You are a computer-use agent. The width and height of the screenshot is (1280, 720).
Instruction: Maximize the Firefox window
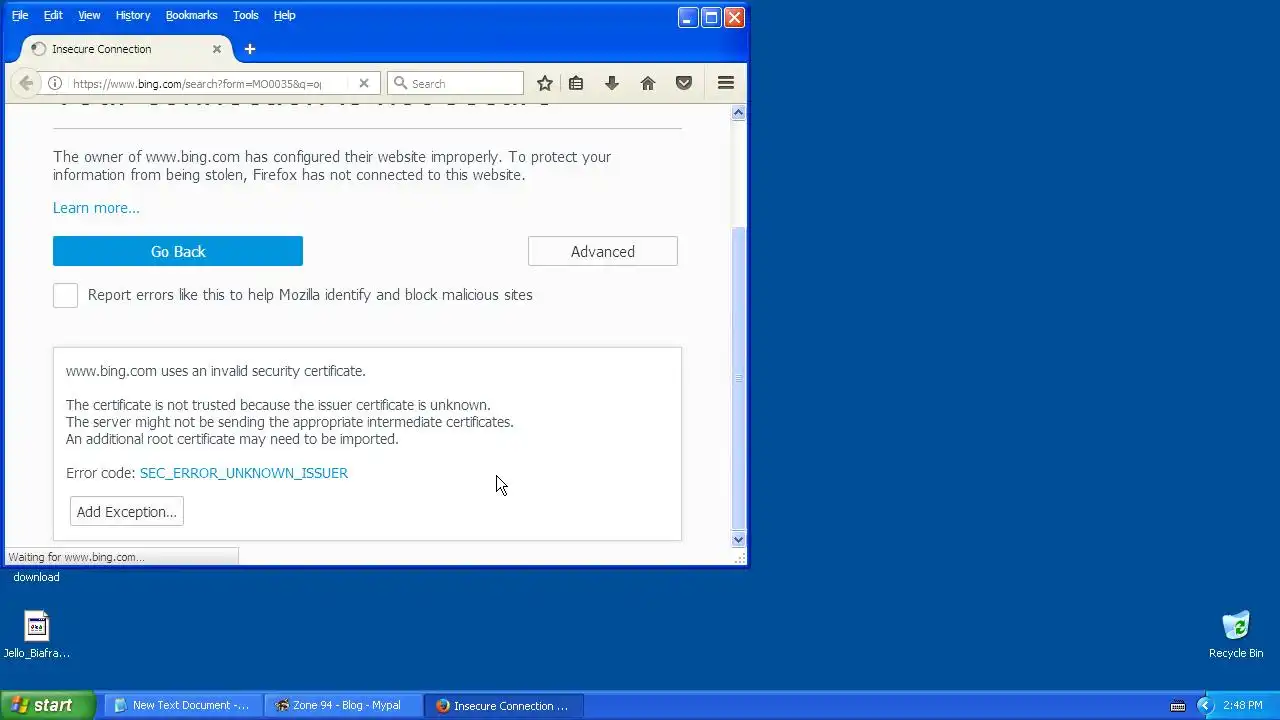tap(711, 17)
